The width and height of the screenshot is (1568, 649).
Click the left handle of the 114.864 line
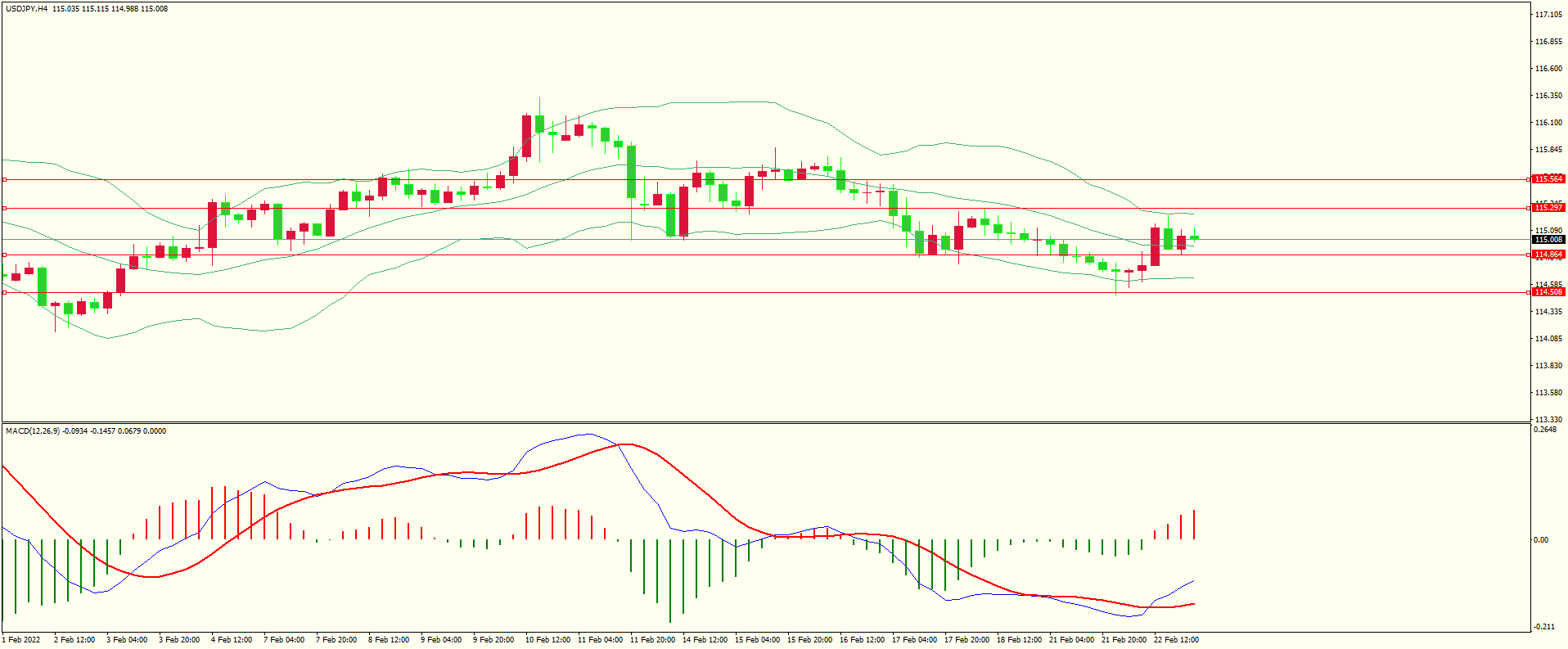(4, 255)
